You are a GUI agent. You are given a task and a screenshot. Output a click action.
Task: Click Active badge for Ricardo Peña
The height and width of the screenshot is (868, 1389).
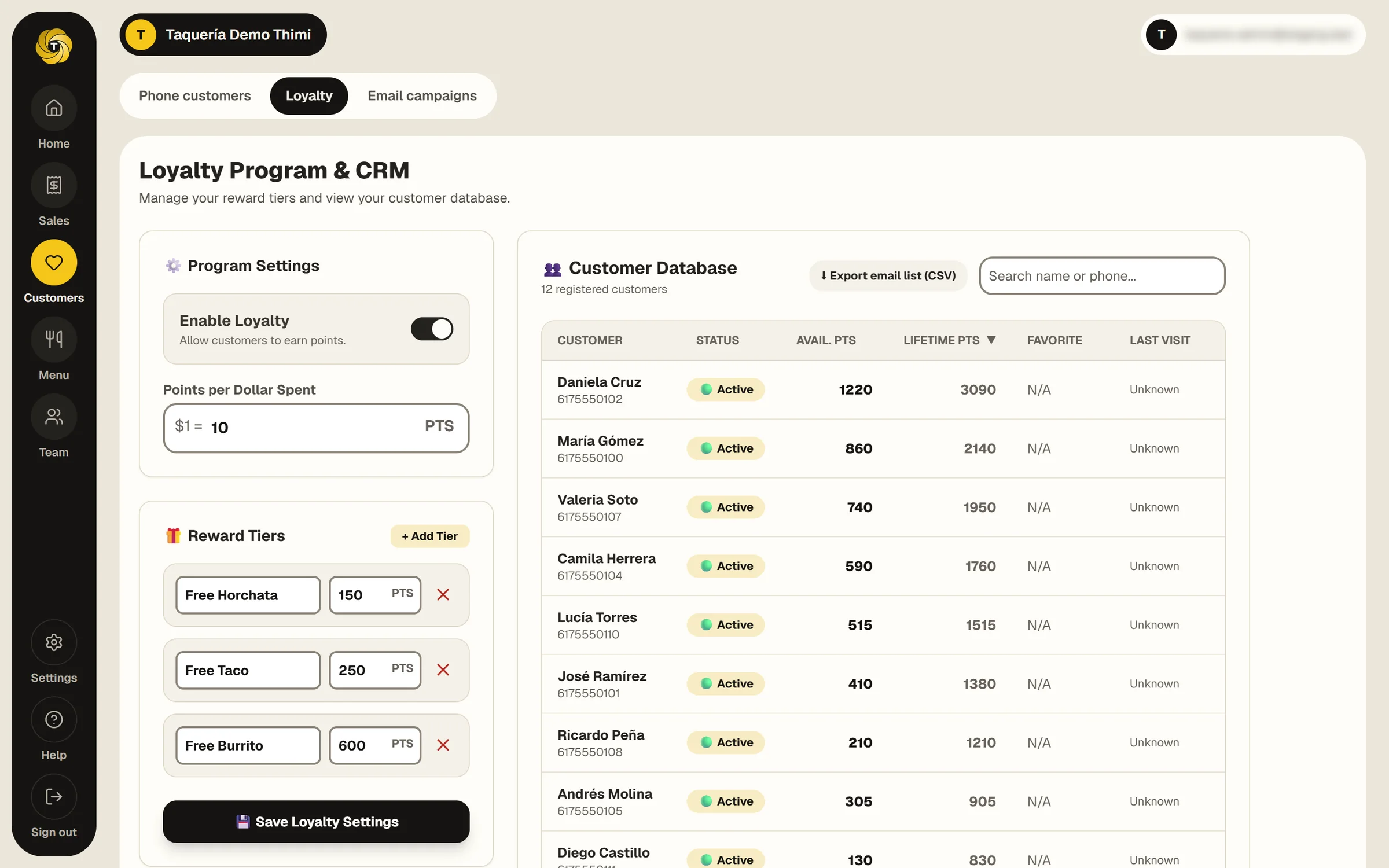click(726, 743)
